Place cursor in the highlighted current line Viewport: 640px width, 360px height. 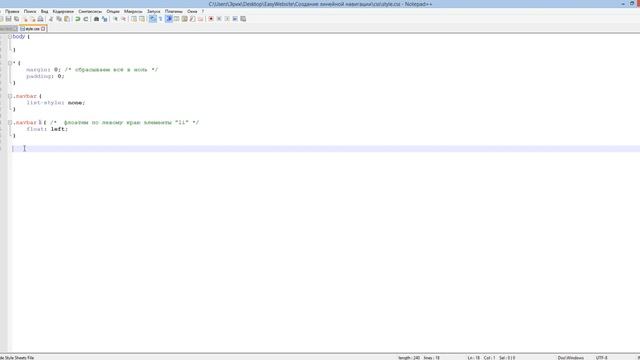pos(326,149)
